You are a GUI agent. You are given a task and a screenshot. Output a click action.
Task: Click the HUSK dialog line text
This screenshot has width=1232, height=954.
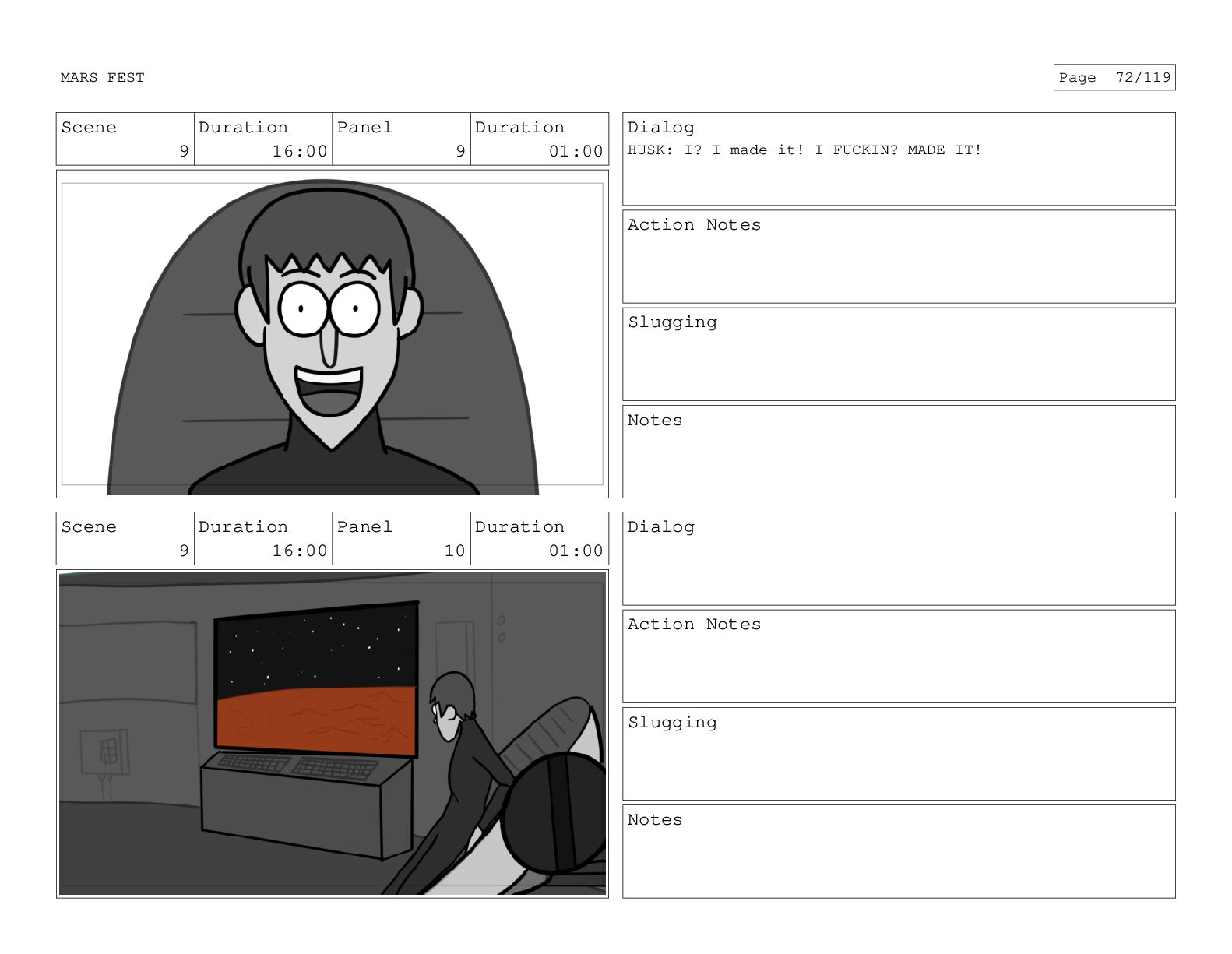pos(804,150)
